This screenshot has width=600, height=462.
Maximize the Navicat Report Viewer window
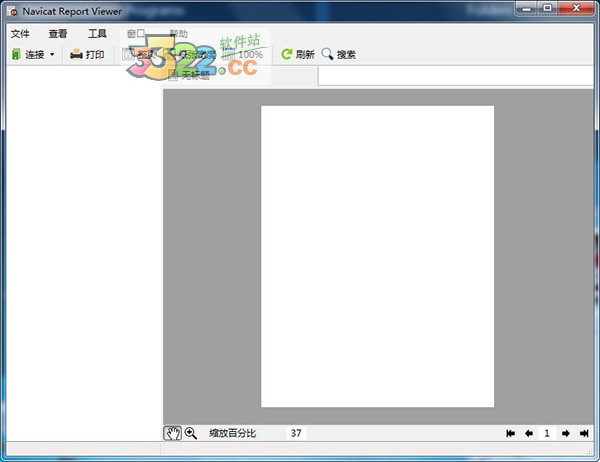[548, 8]
